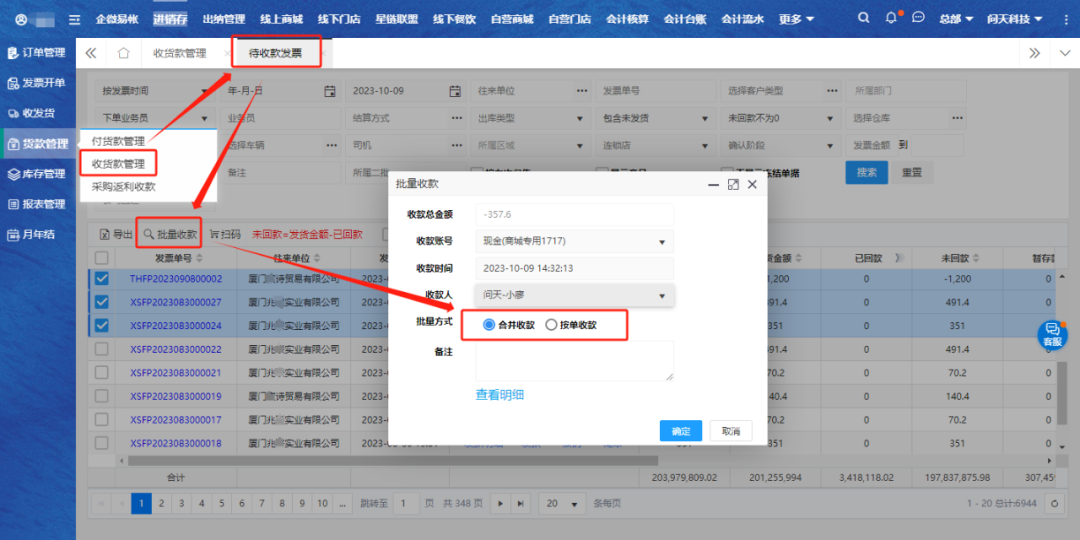
Task: Uncheck the row THFP2023090800002 checkbox
Action: point(101,279)
